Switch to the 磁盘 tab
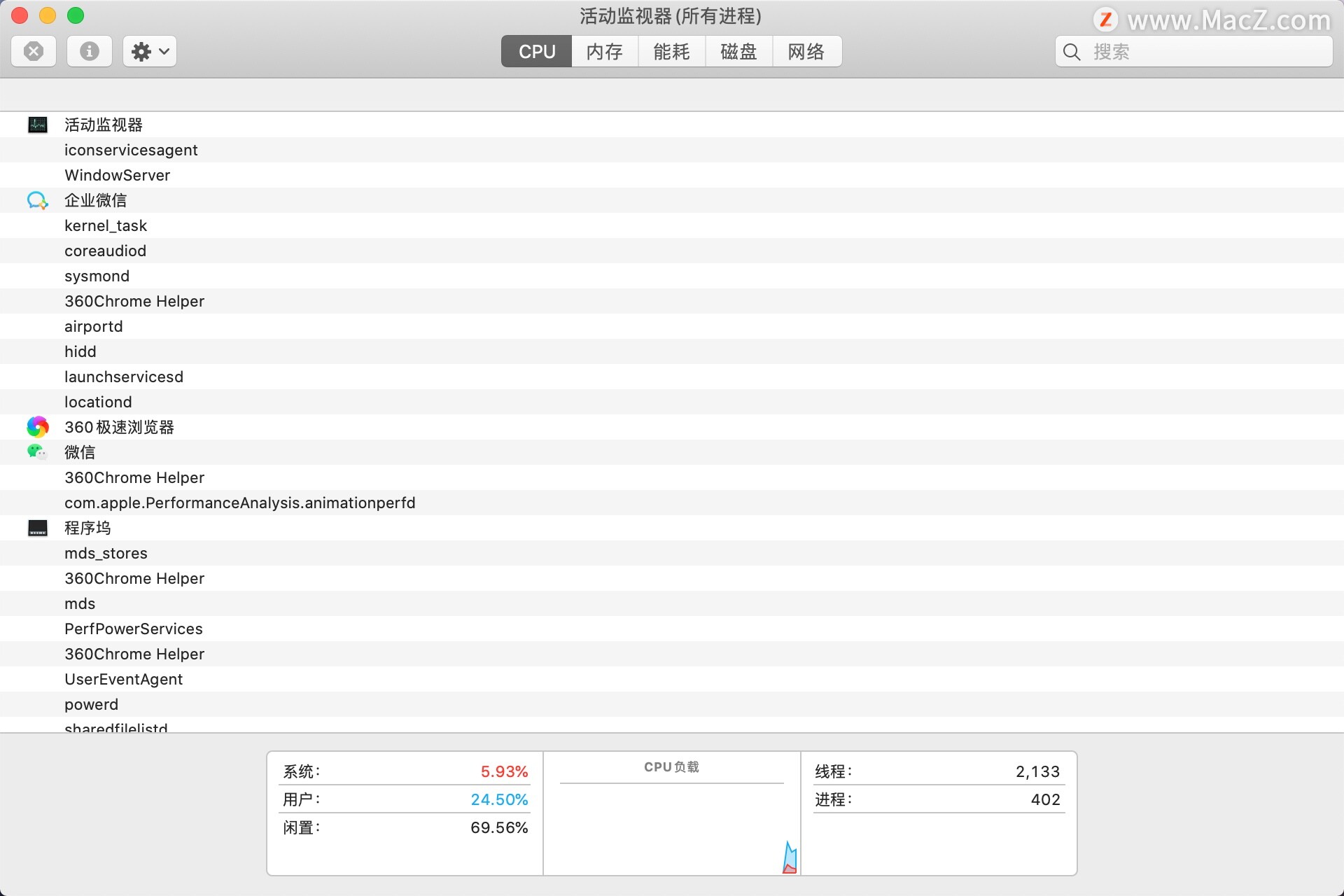Viewport: 1344px width, 896px height. 739,51
